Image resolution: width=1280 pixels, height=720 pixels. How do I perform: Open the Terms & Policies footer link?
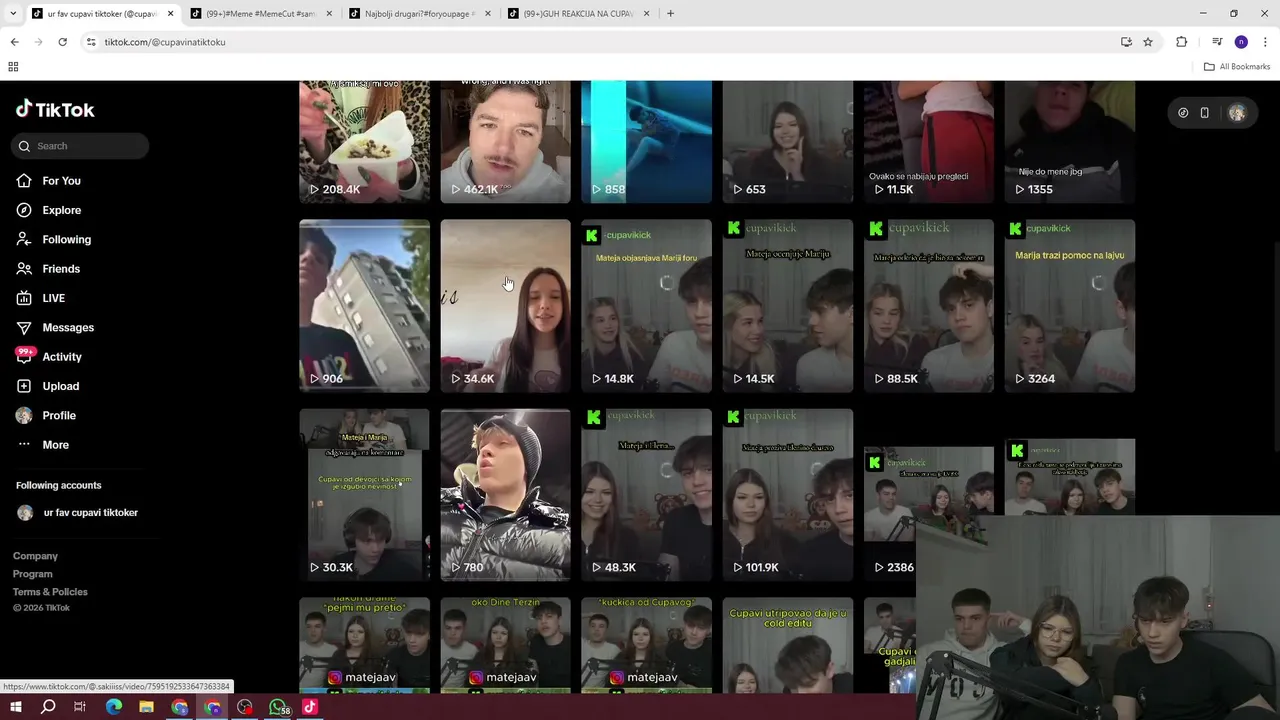click(50, 592)
